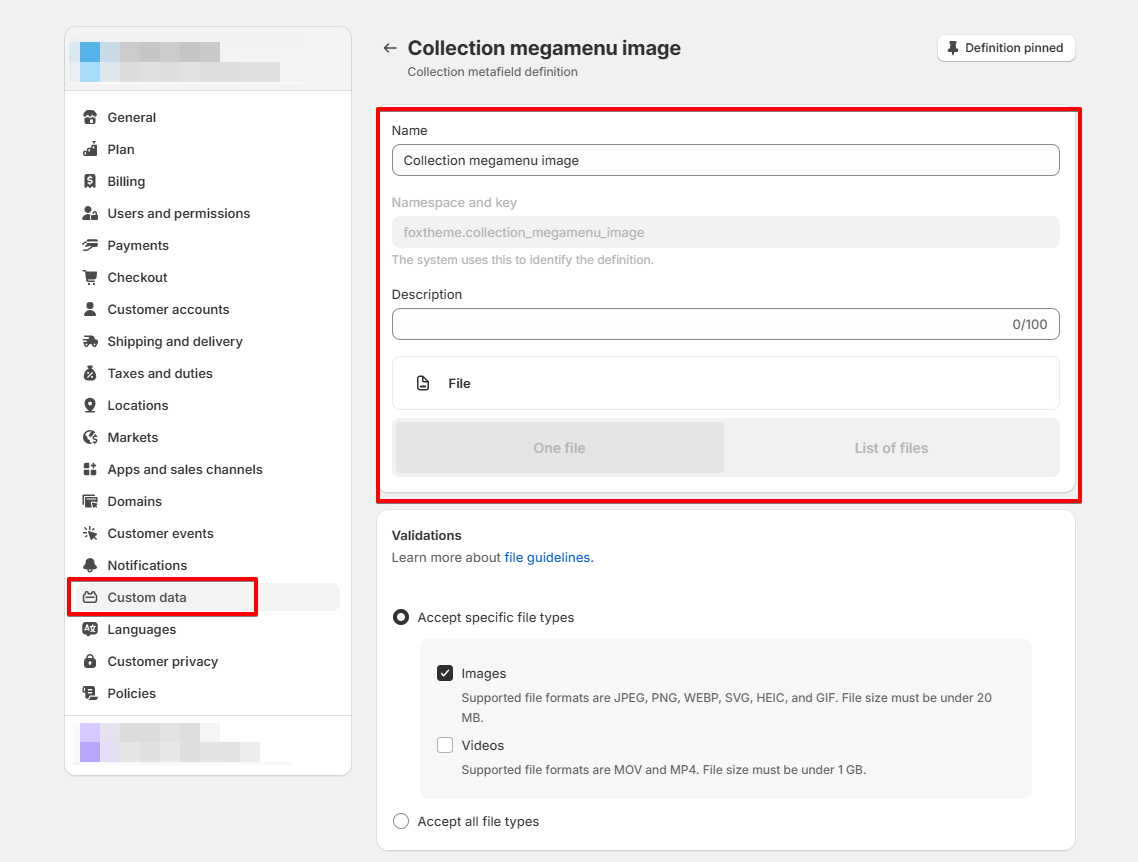This screenshot has width=1138, height=862.
Task: Open Customer events settings
Action: coord(208,533)
